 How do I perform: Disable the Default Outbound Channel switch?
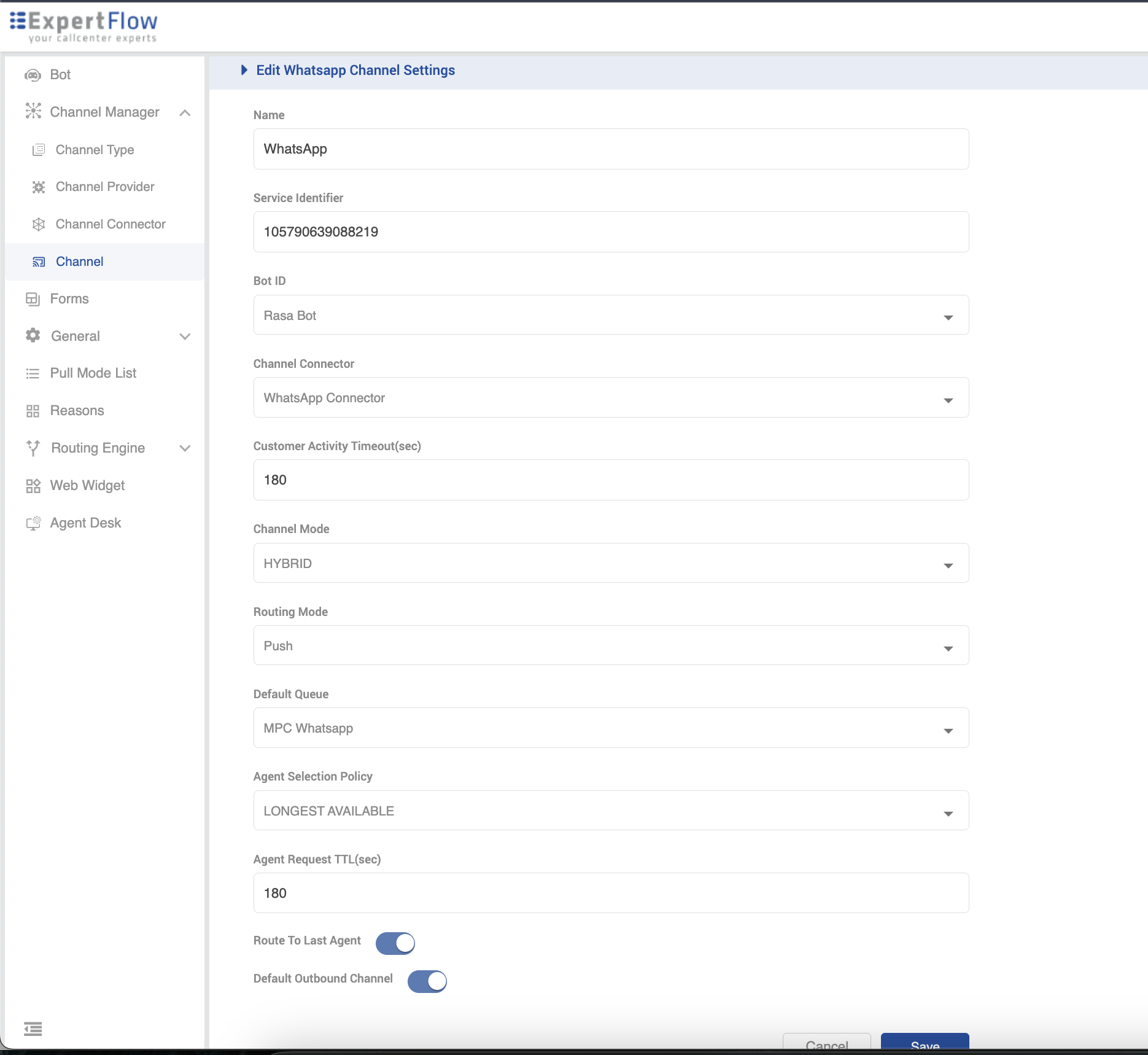(x=427, y=981)
